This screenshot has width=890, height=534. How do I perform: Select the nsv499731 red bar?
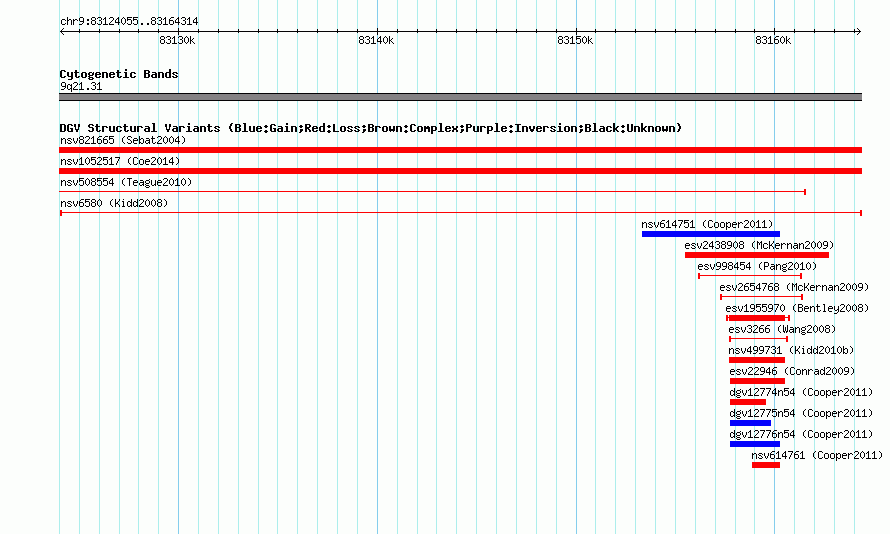[757, 360]
